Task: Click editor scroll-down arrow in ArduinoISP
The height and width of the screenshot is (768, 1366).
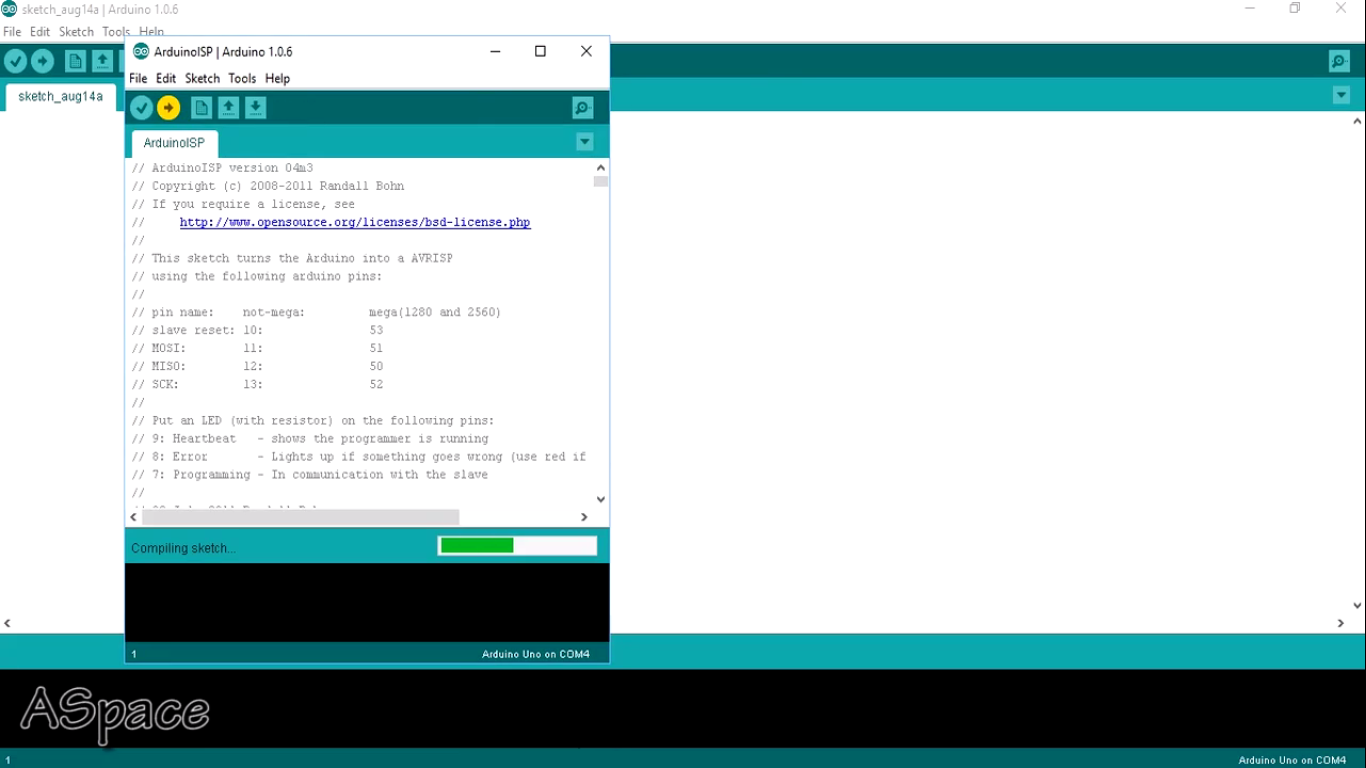Action: 601,499
